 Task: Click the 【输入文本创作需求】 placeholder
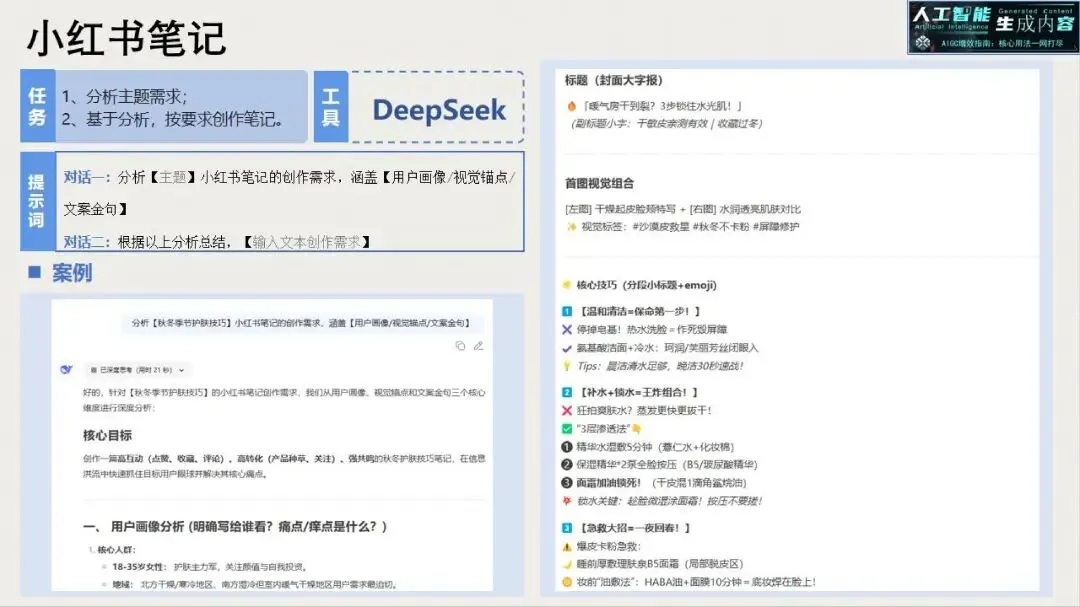pos(307,242)
